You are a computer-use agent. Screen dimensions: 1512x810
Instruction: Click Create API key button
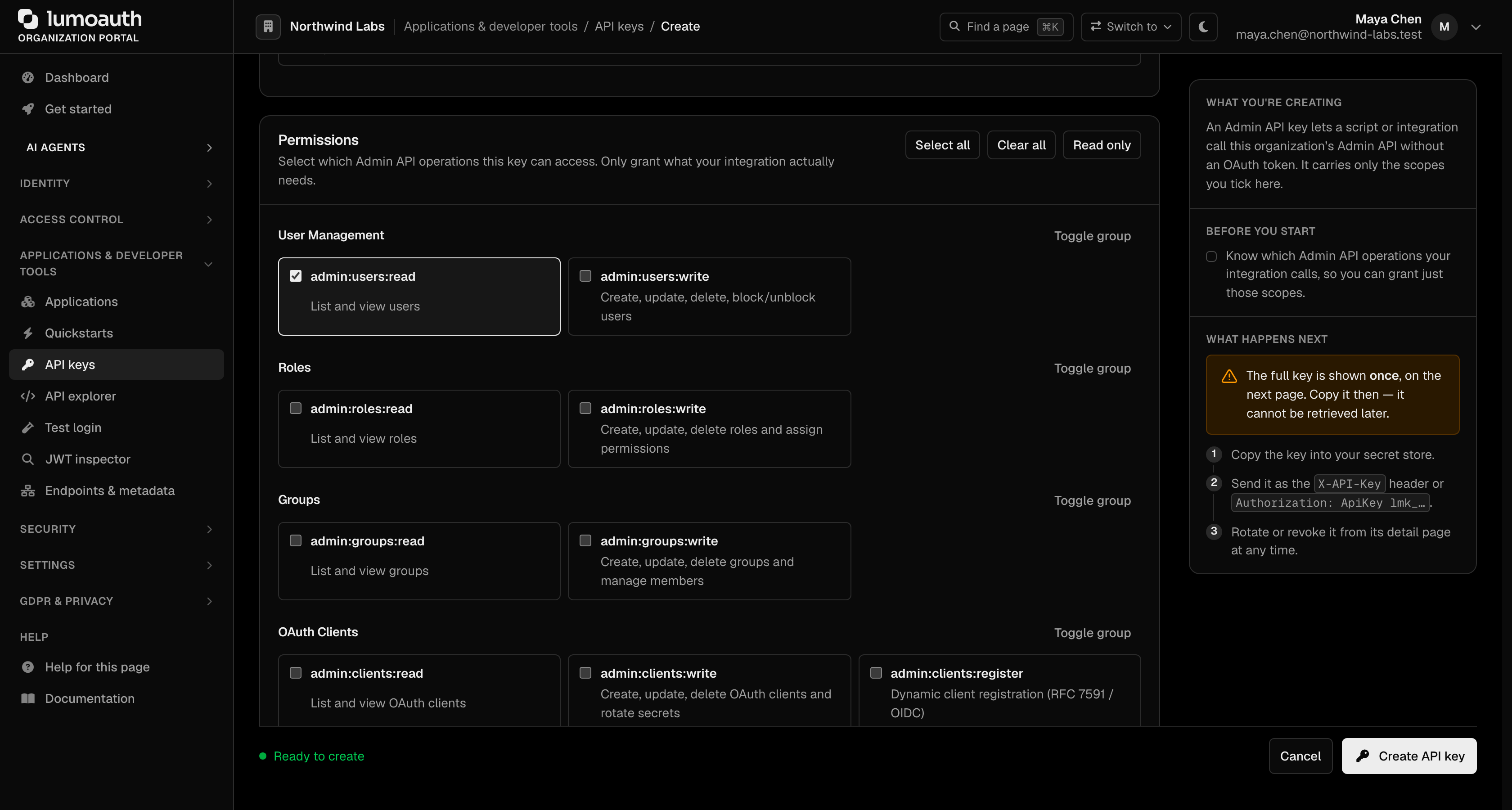(1408, 756)
